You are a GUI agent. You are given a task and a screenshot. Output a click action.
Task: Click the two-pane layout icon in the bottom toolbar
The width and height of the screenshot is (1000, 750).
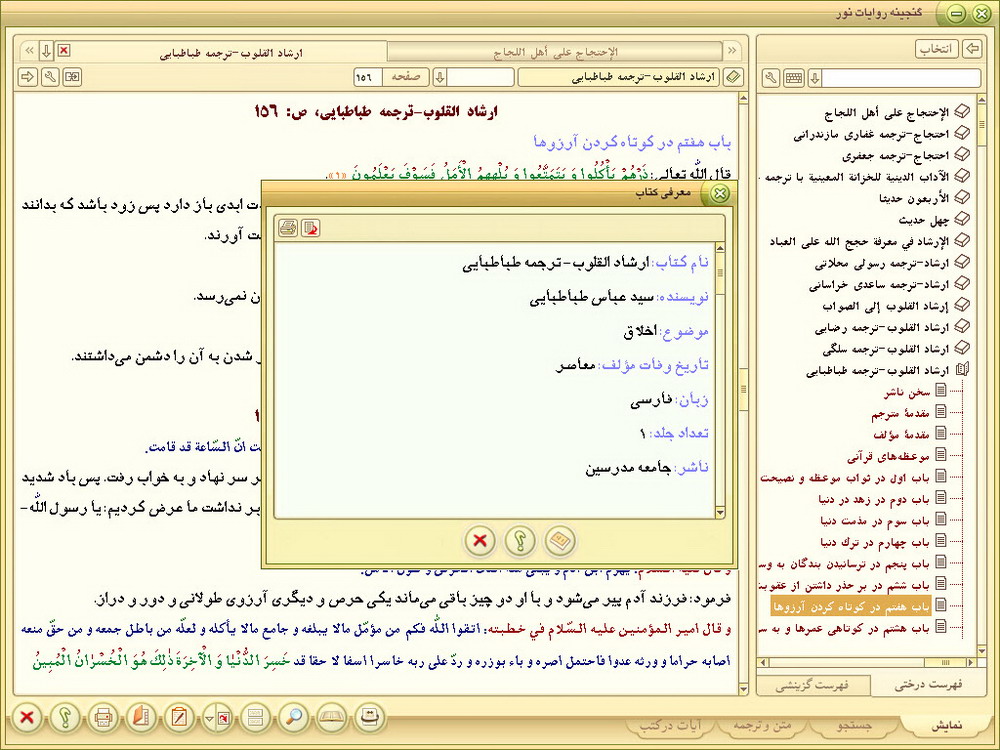pyautogui.click(x=256, y=718)
